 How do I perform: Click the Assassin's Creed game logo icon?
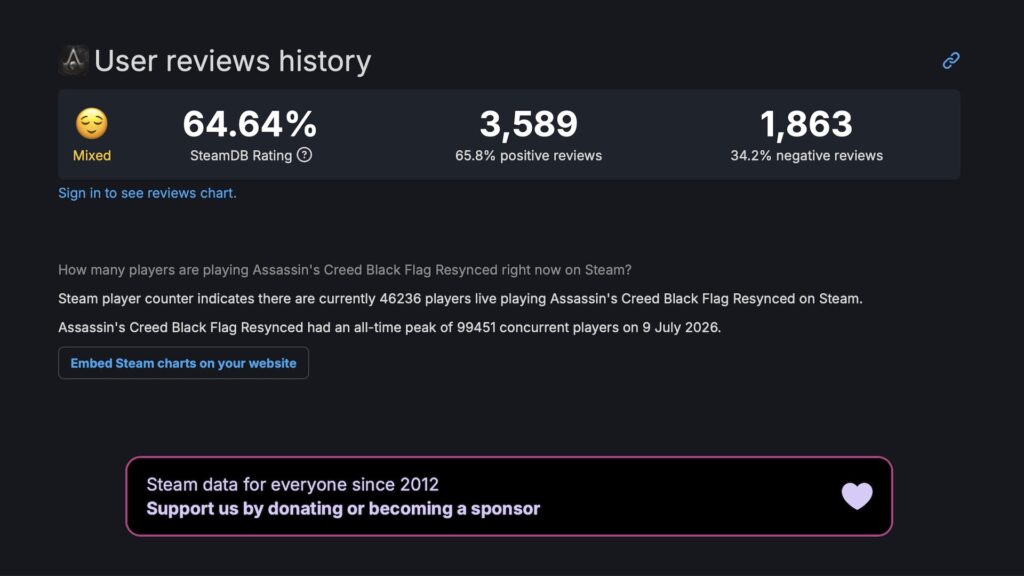[x=73, y=60]
